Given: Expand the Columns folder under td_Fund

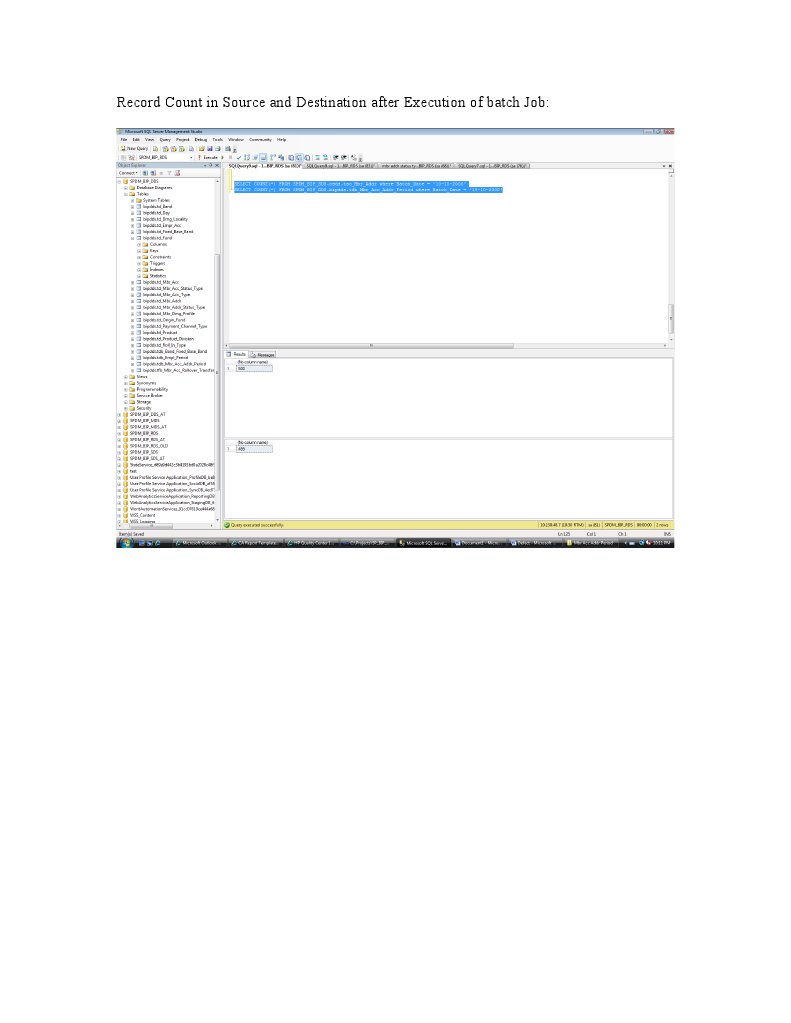Looking at the screenshot, I should point(139,245).
